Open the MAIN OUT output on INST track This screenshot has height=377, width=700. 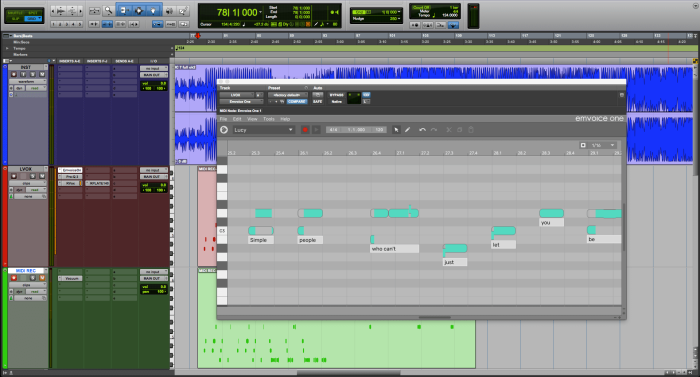pos(154,75)
